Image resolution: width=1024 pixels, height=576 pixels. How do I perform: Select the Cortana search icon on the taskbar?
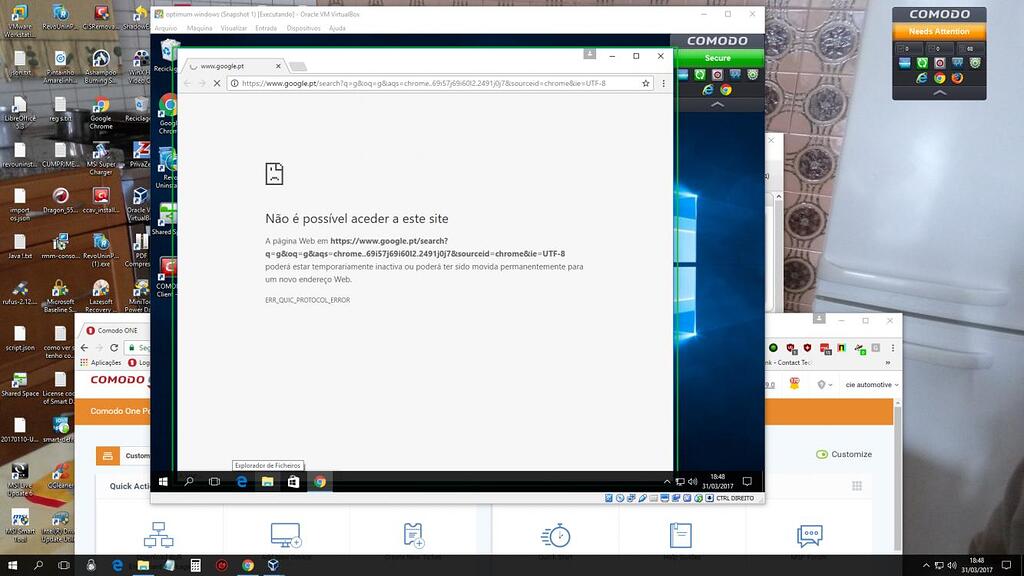(x=188, y=481)
